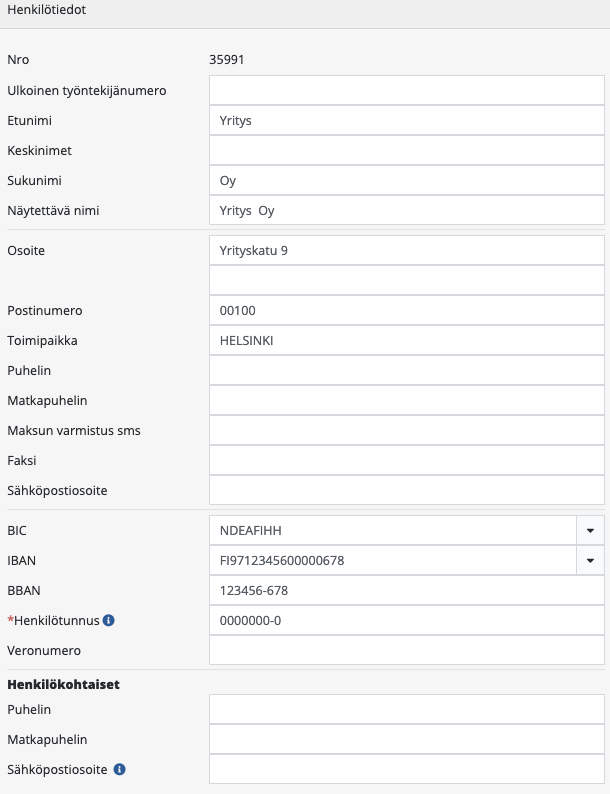Click the Osoite field with Yrityskatu 9

click(x=407, y=250)
